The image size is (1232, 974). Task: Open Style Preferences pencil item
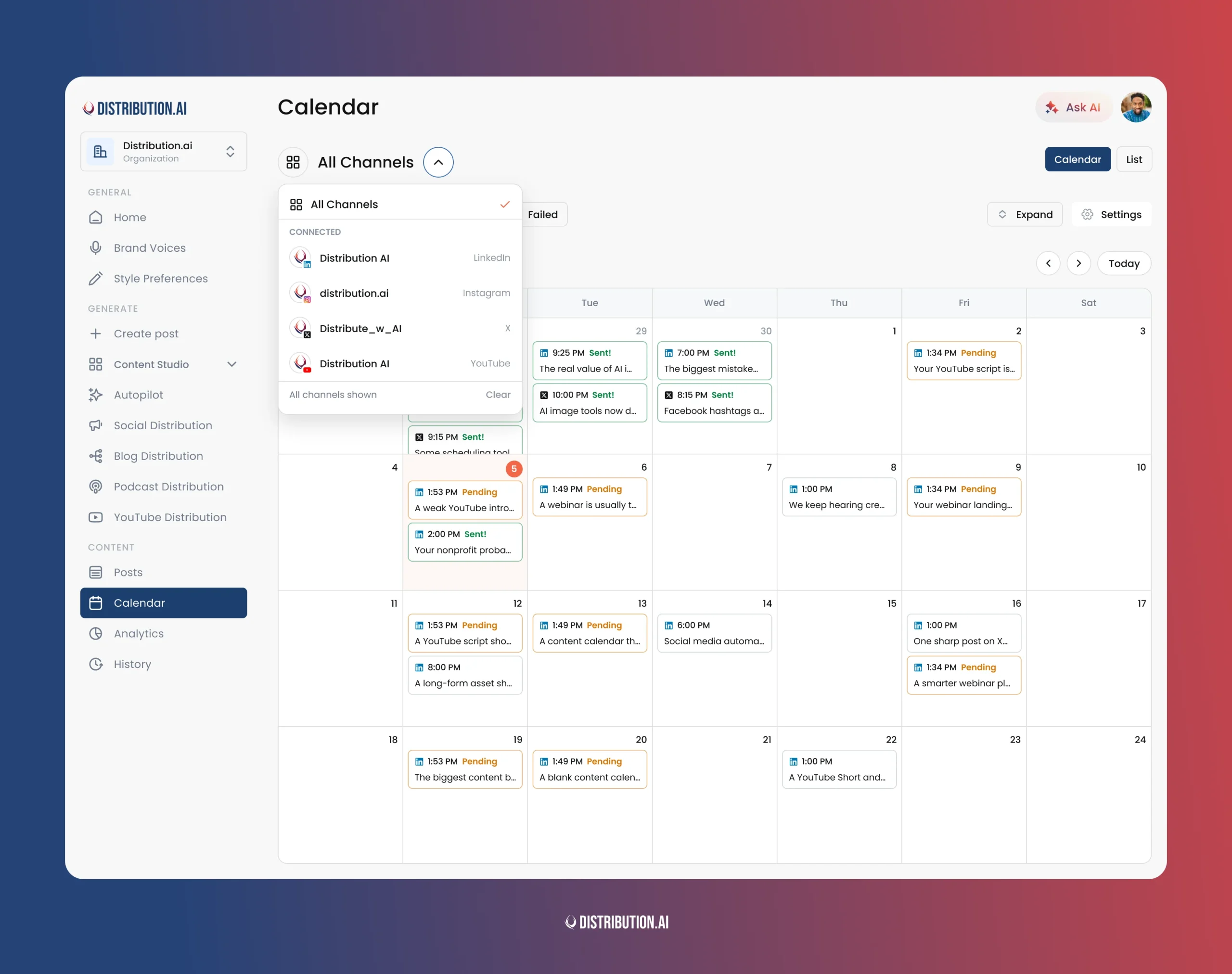pos(163,278)
